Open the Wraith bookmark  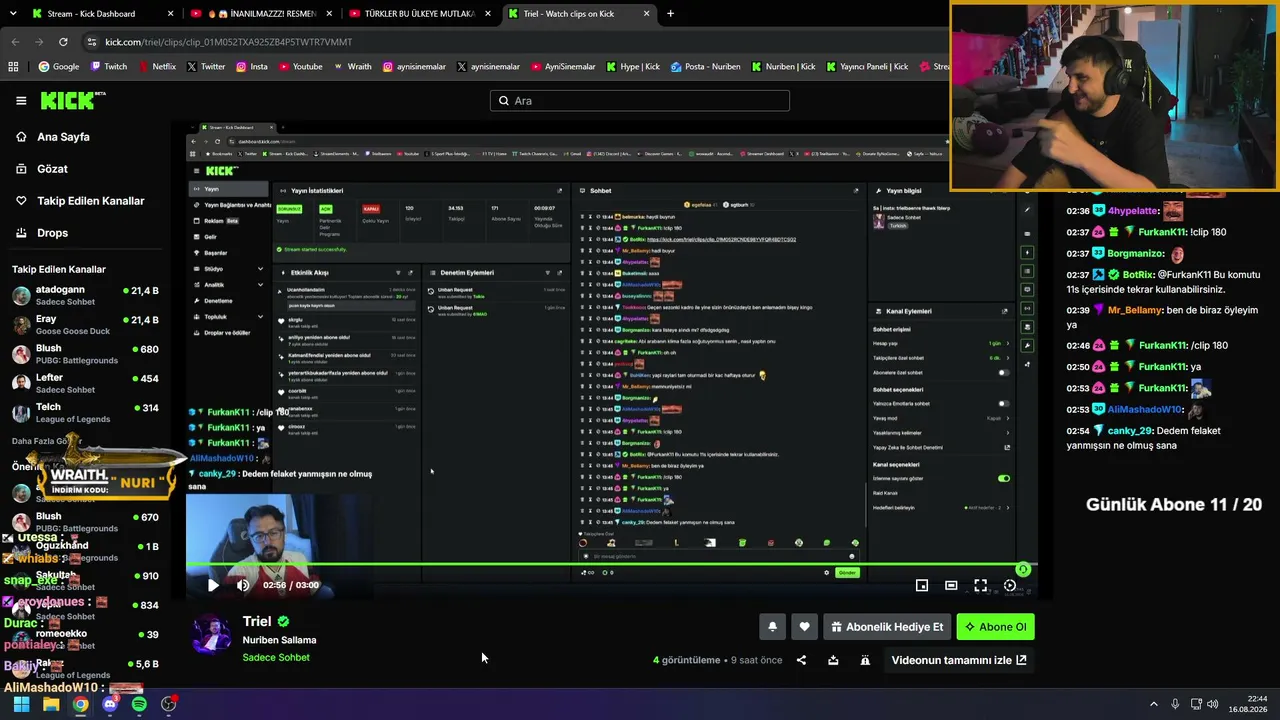tap(352, 67)
